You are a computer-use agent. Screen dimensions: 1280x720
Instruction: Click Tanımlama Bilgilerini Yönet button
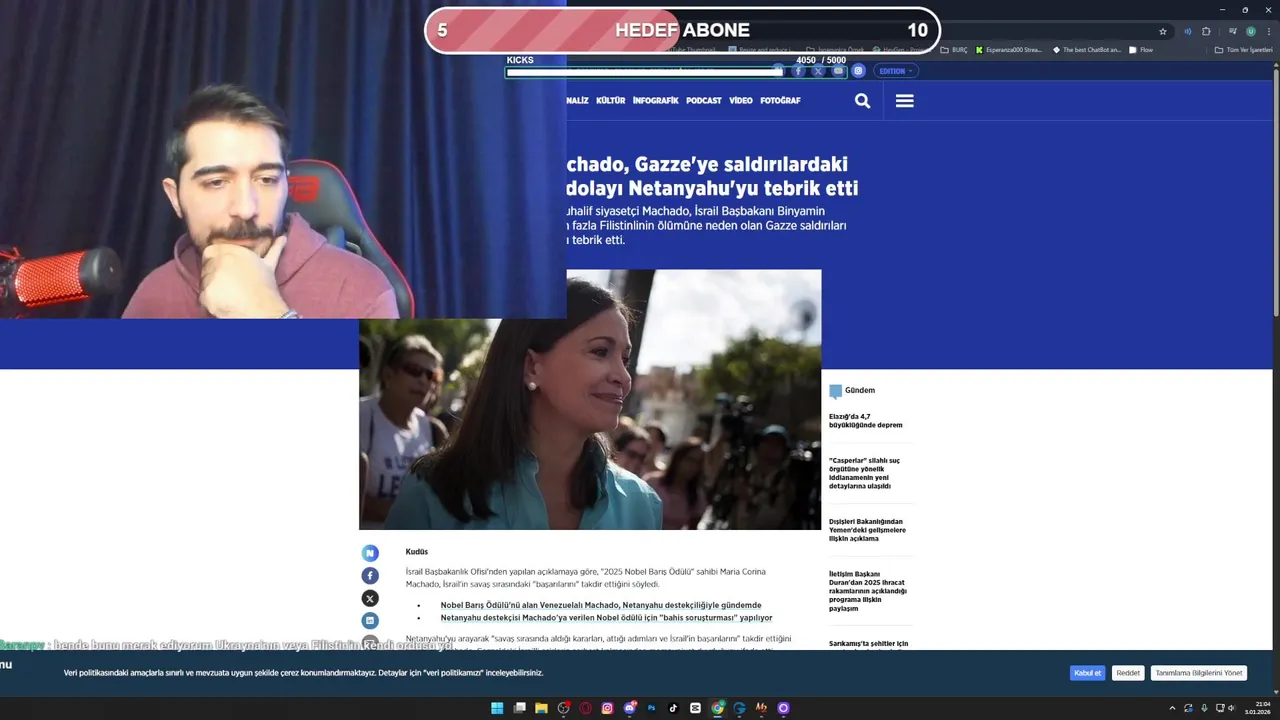coord(1198,673)
